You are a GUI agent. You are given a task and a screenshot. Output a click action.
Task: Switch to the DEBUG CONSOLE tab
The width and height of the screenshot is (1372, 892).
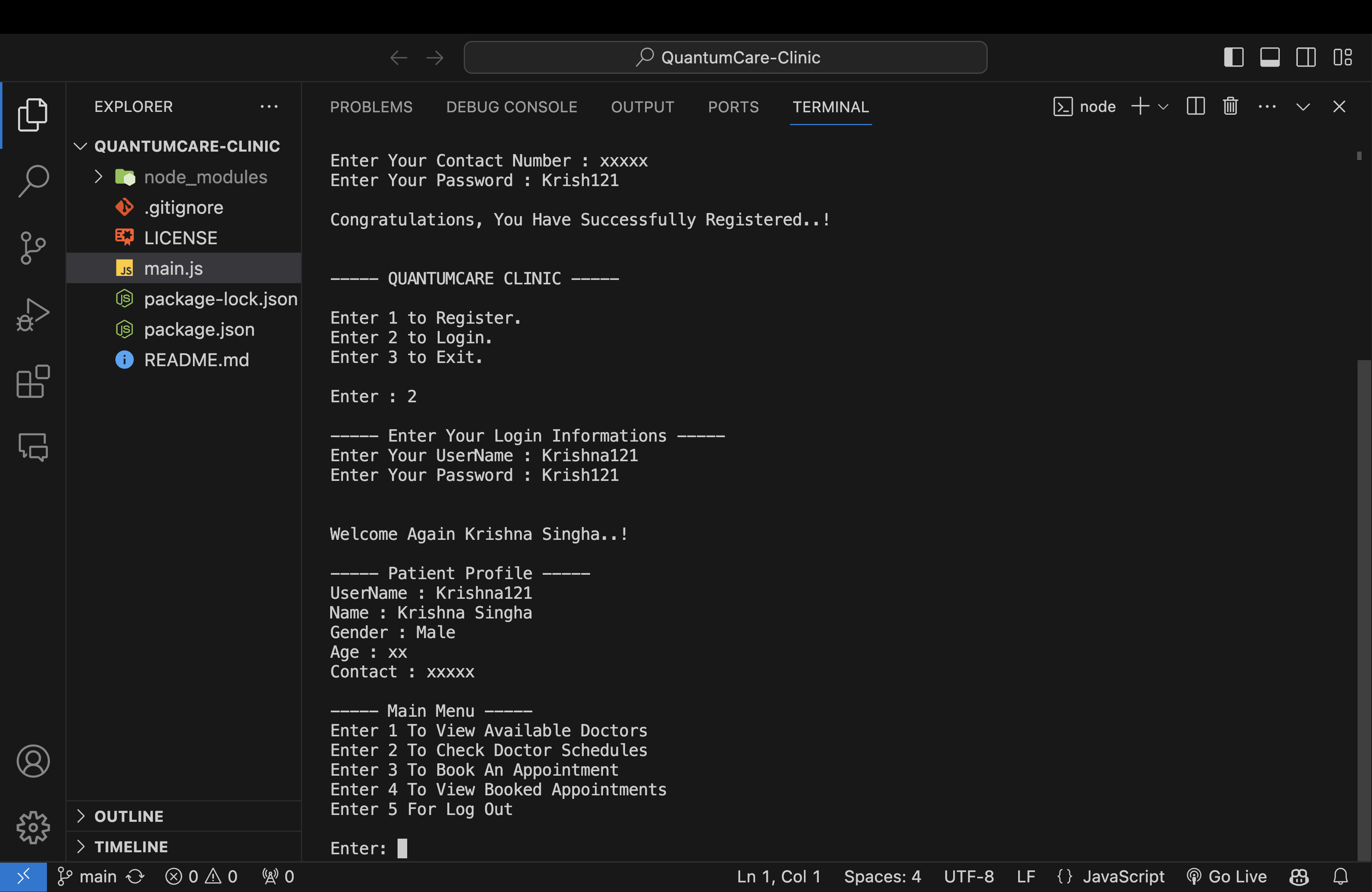511,107
